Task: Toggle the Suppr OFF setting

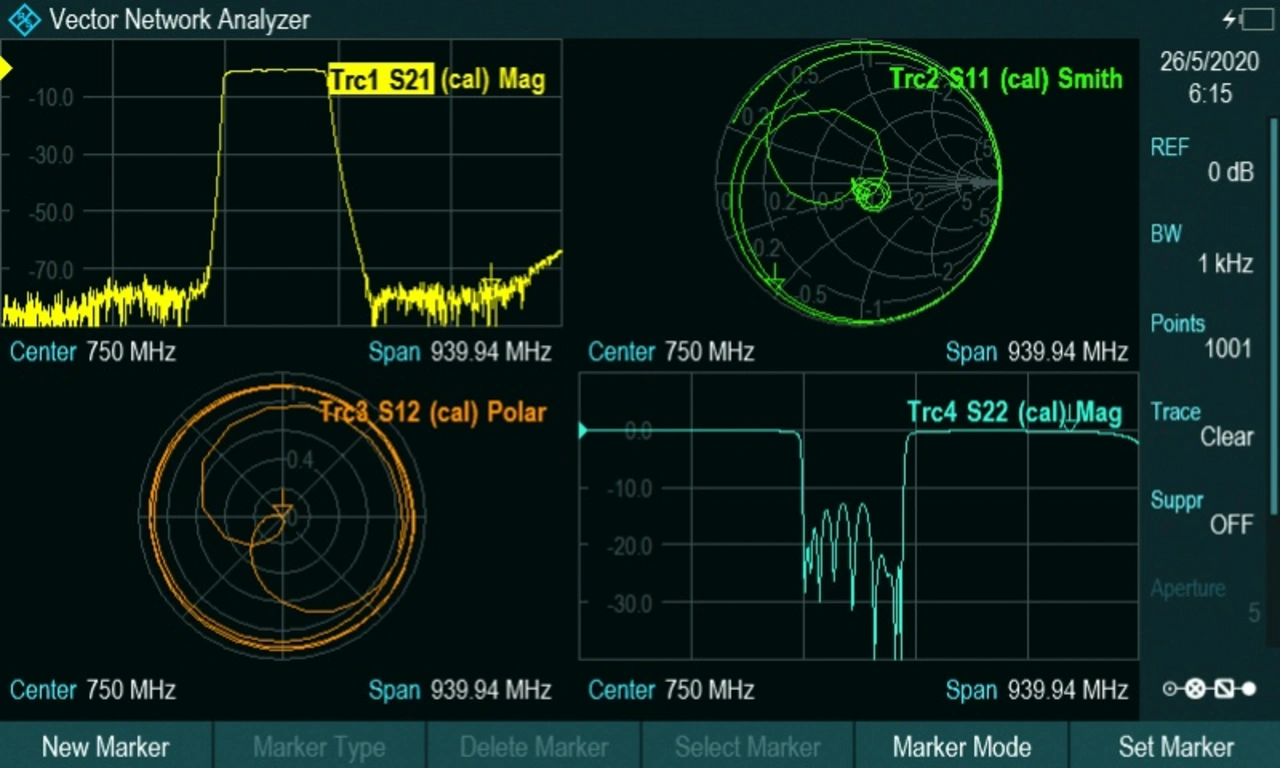Action: [x=1202, y=512]
